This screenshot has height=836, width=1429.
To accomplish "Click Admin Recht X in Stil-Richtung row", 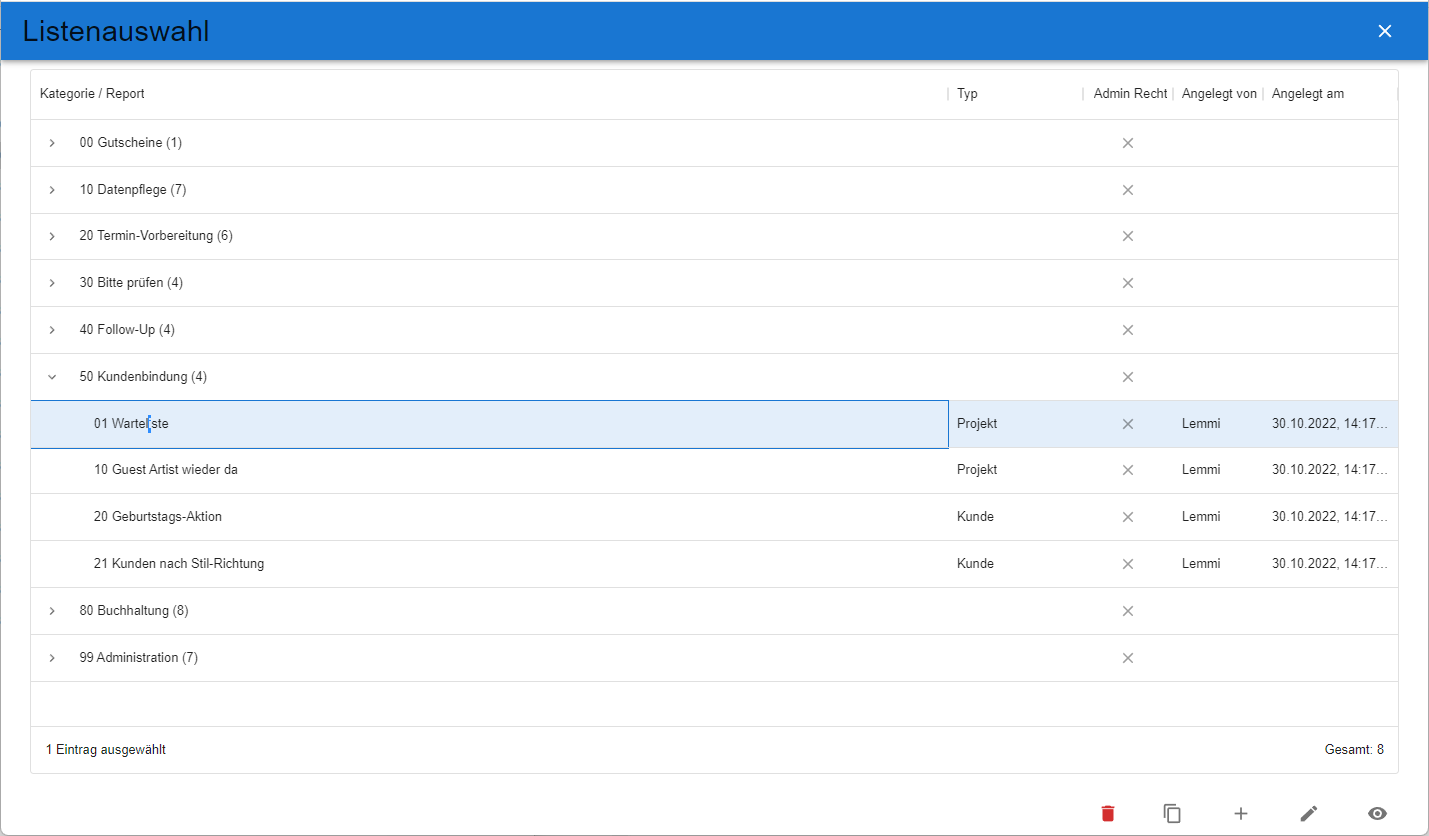I will 1128,564.
